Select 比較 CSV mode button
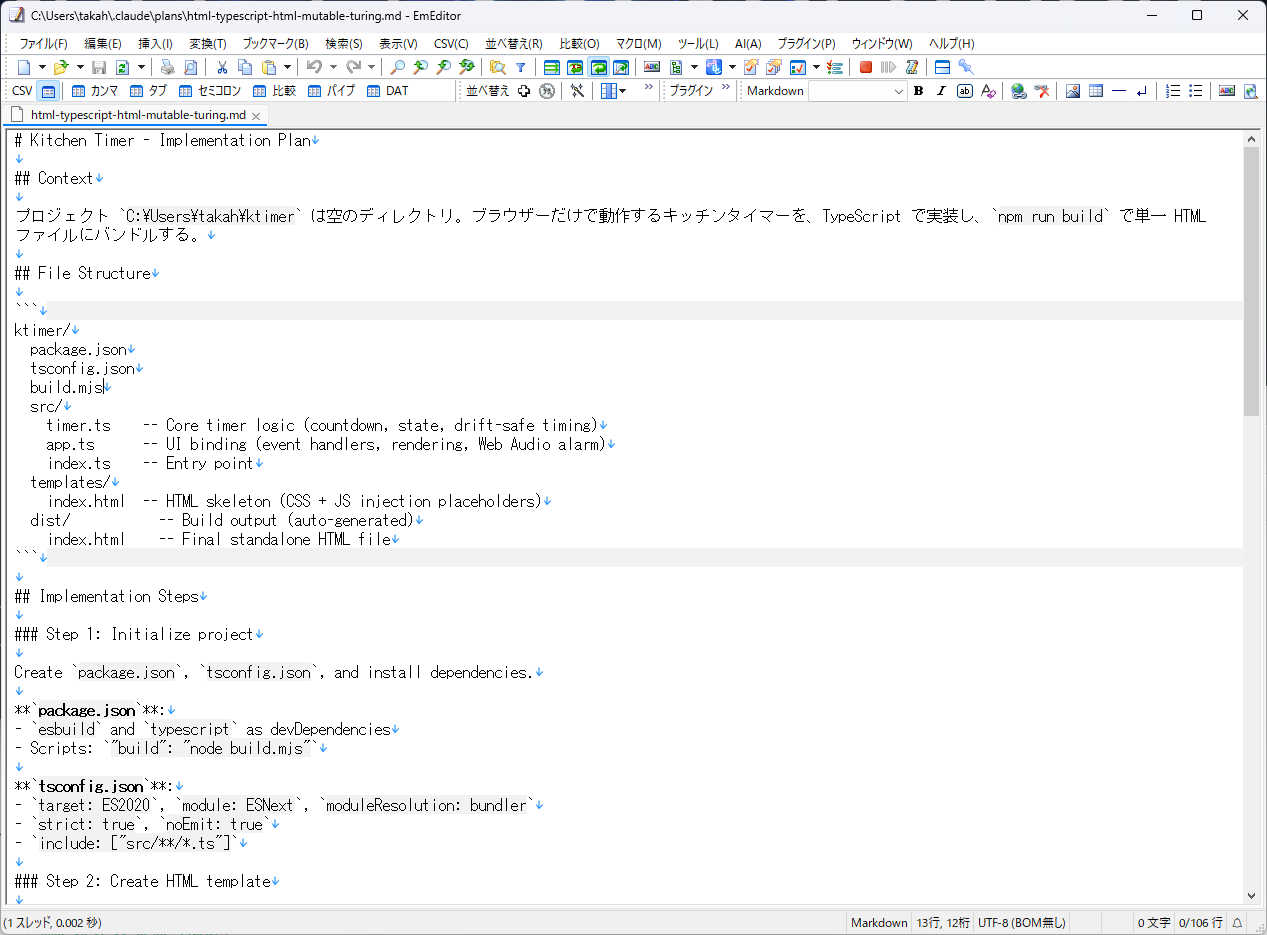Viewport: 1267px width, 935px height. [x=274, y=91]
